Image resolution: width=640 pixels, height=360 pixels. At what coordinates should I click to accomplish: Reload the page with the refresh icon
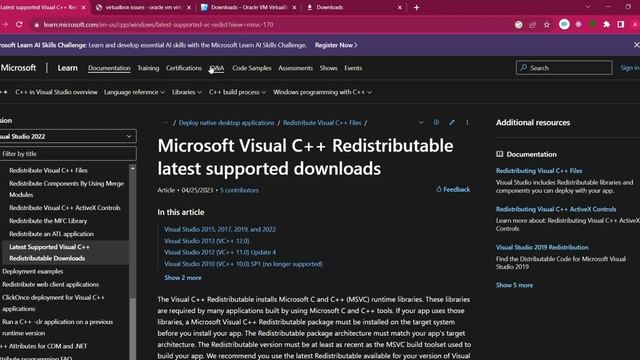pyautogui.click(x=19, y=24)
